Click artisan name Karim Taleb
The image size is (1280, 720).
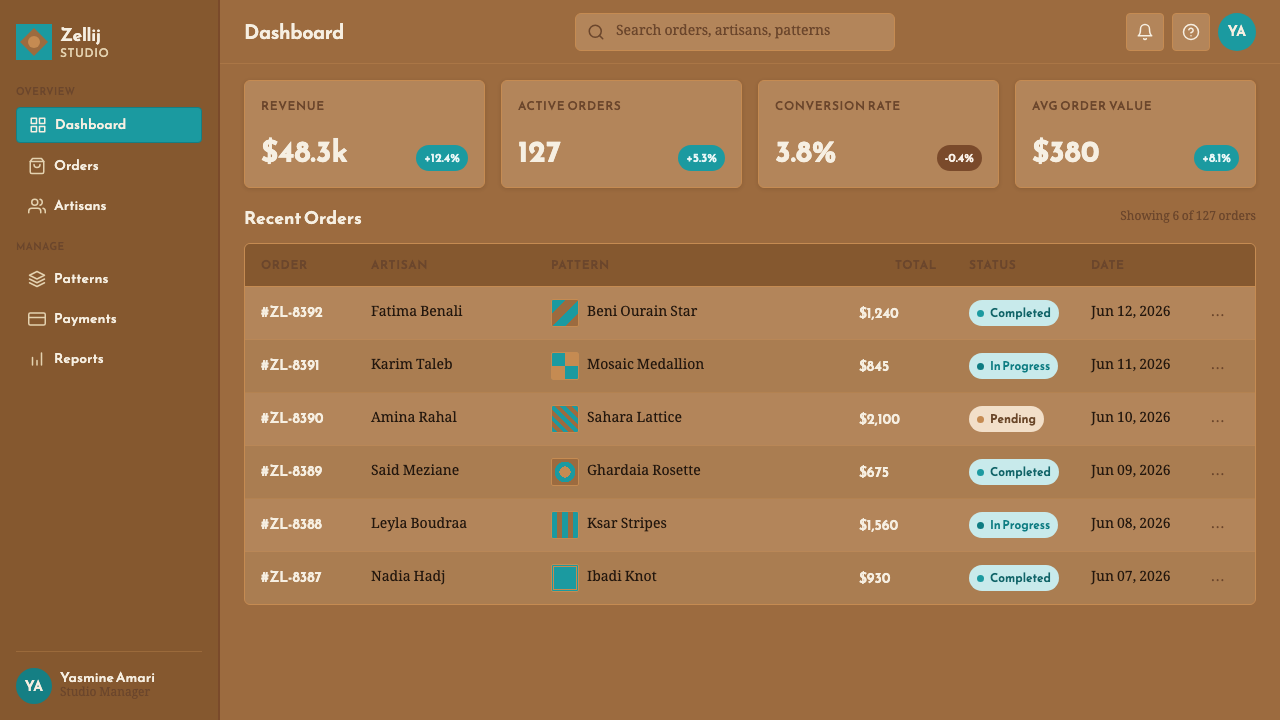pos(412,365)
